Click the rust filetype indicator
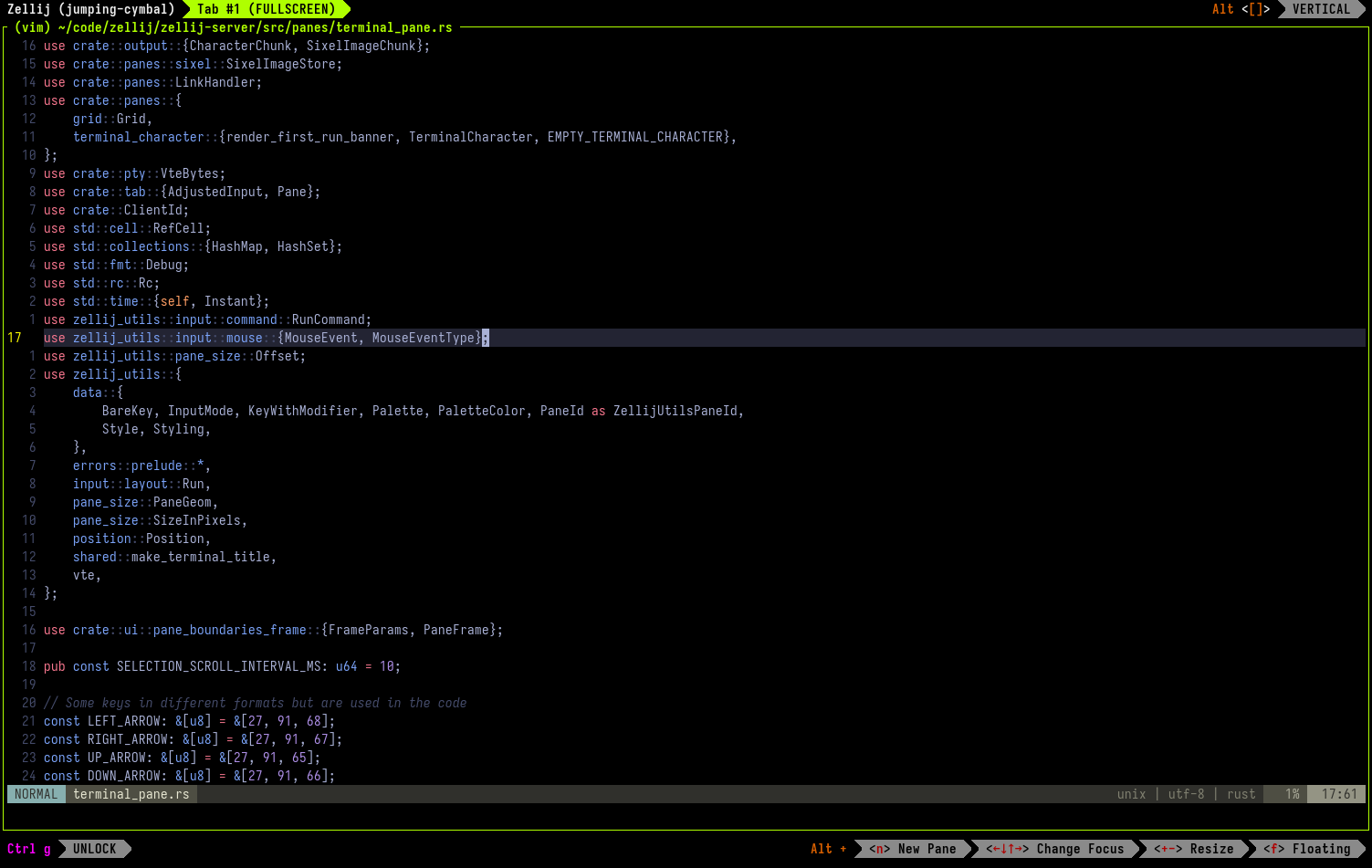Screen dimensions: 1372x868 1241,794
